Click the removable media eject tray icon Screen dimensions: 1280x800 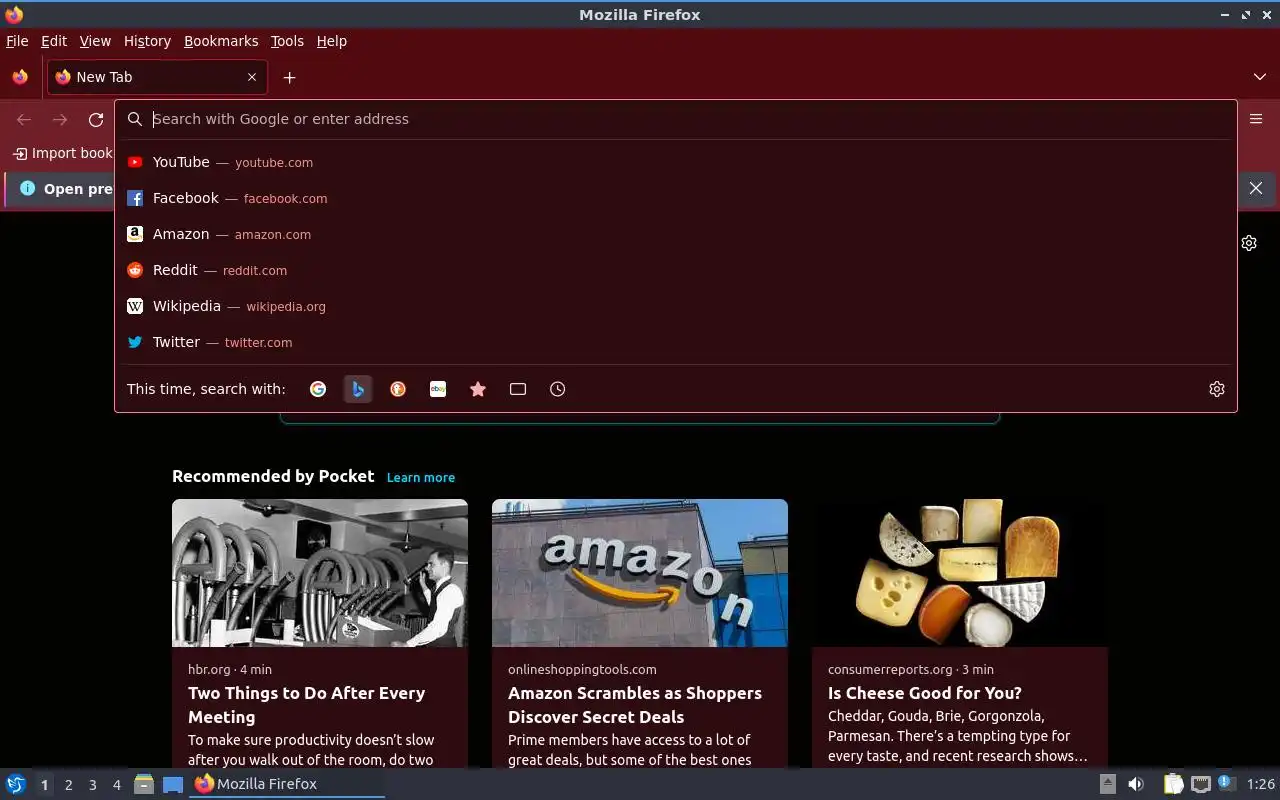click(1107, 784)
